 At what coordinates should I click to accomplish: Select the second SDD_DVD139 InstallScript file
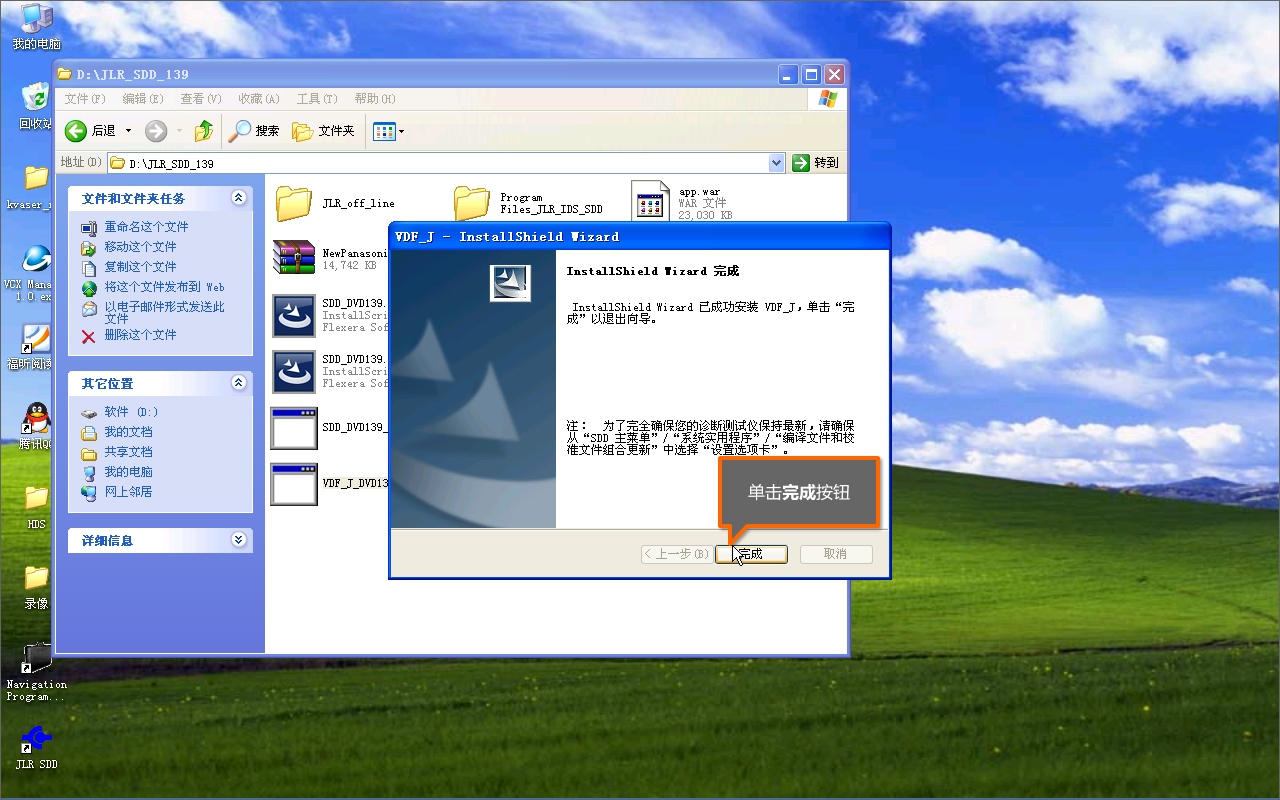pos(329,371)
